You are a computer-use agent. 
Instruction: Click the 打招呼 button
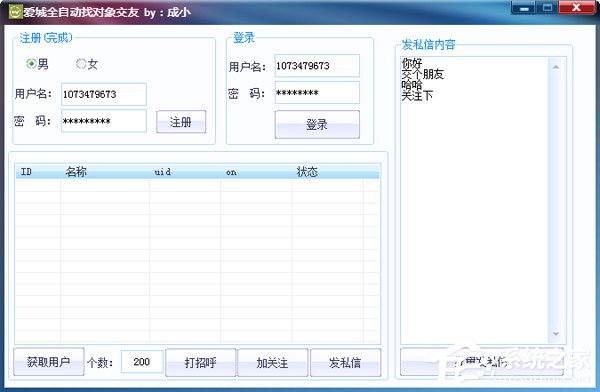(201, 363)
